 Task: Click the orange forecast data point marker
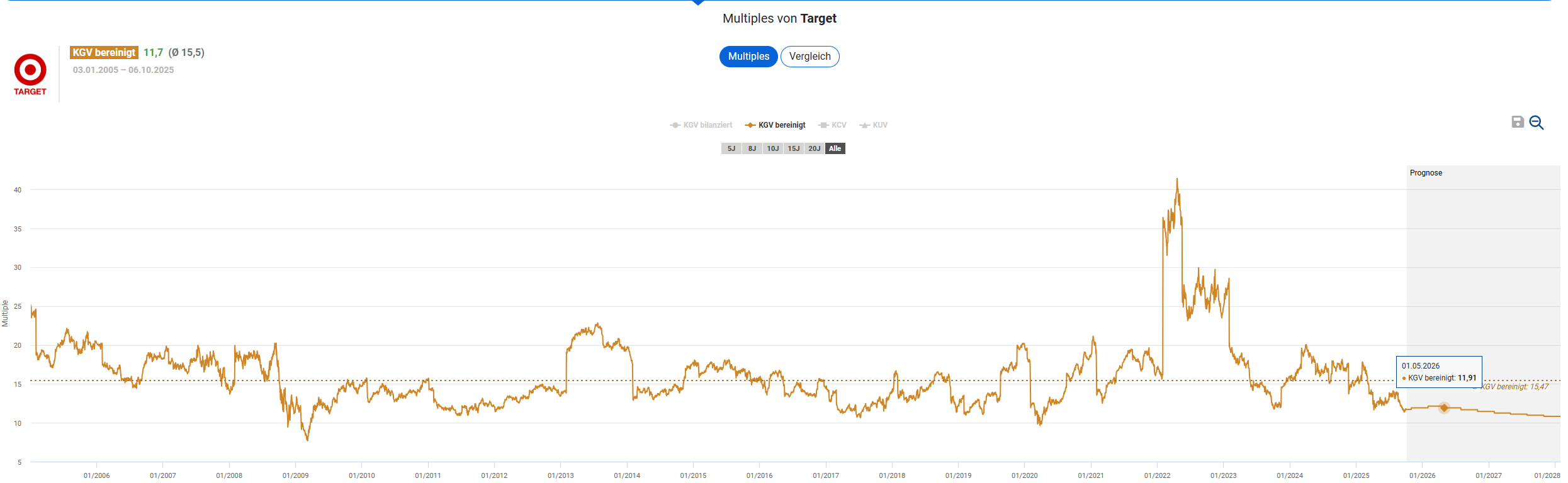pyautogui.click(x=1445, y=408)
